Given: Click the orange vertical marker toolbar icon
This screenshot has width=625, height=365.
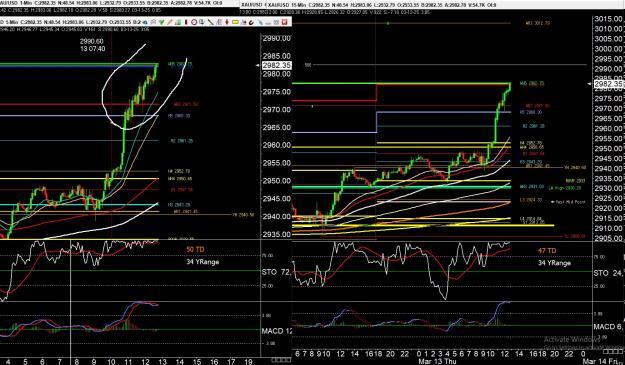Looking at the screenshot, I should pyautogui.click(x=227, y=22).
